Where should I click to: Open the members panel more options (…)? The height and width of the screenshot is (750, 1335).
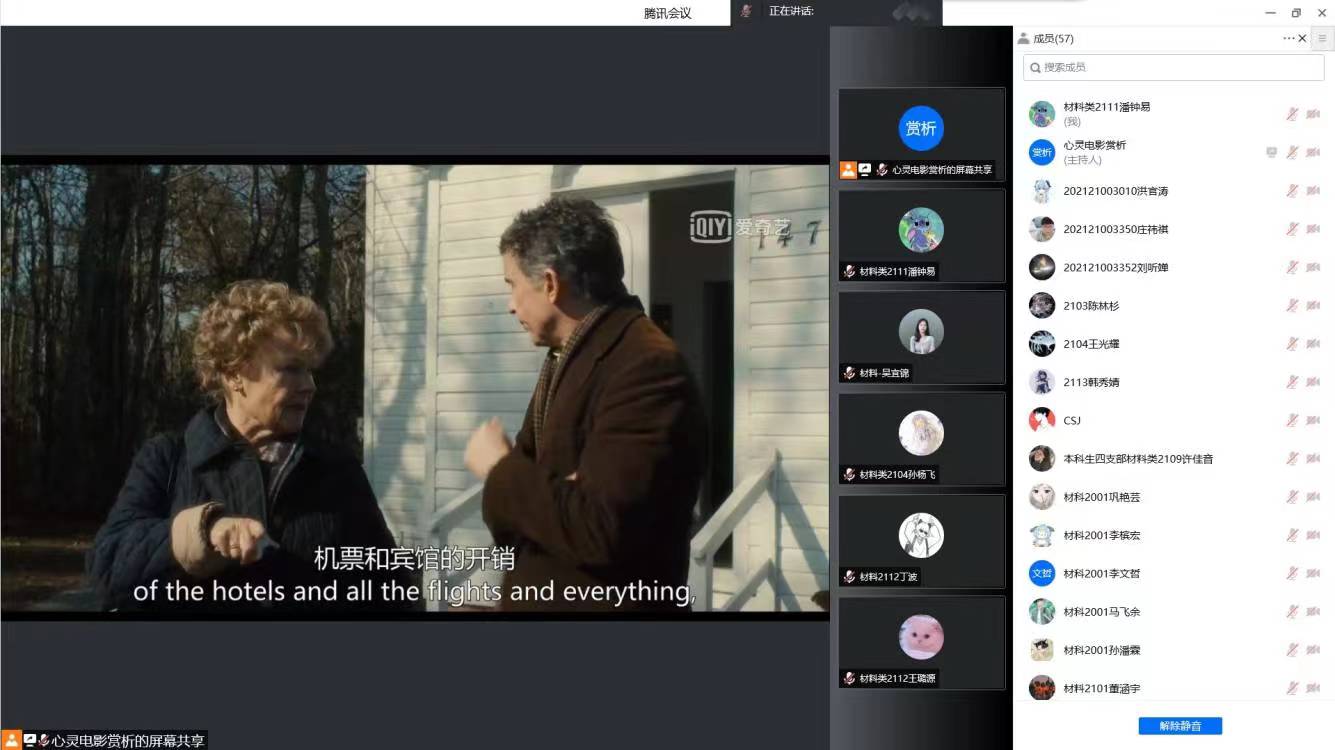(x=1288, y=39)
